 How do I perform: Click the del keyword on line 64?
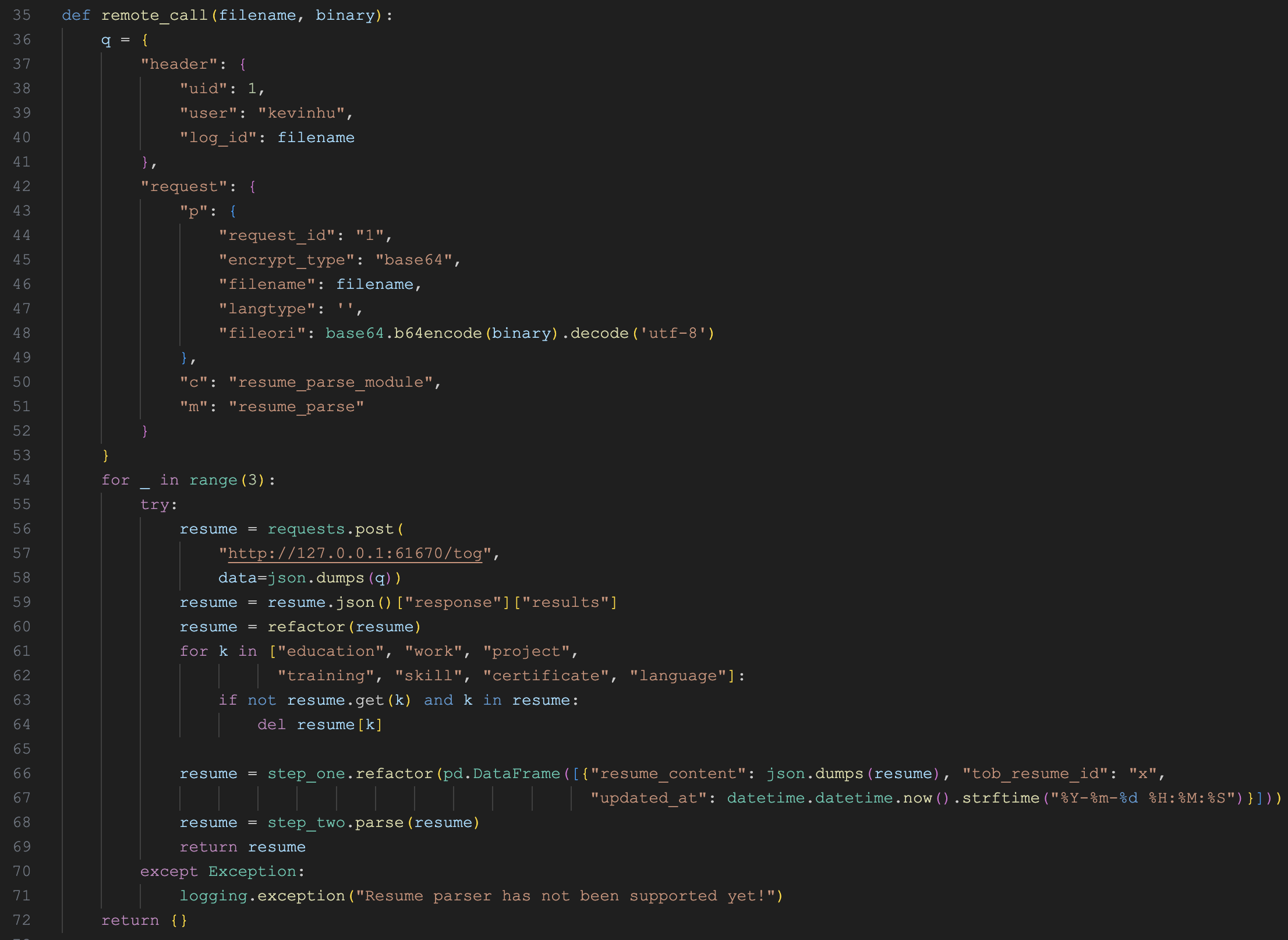point(272,725)
